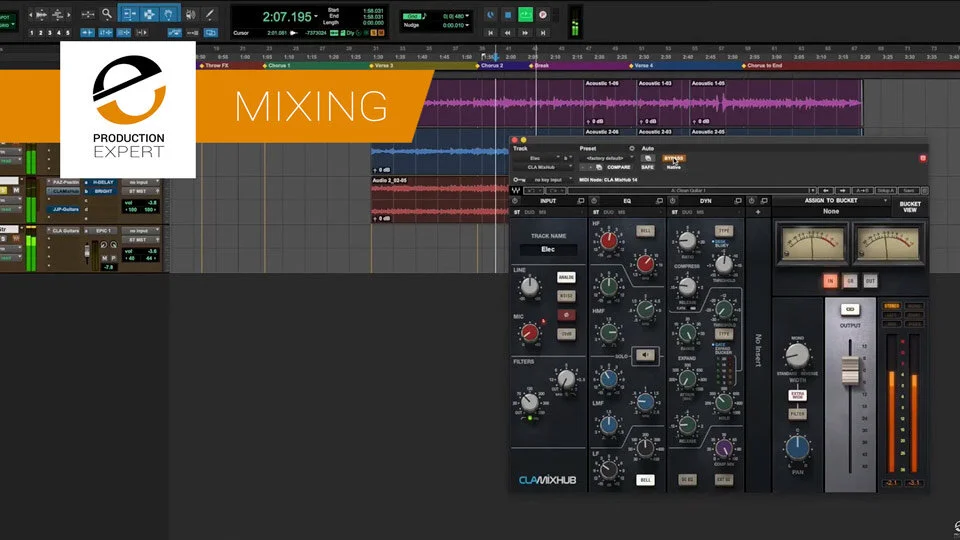Click the A to B copy button
Screen dimensions: 960x540
click(x=863, y=190)
